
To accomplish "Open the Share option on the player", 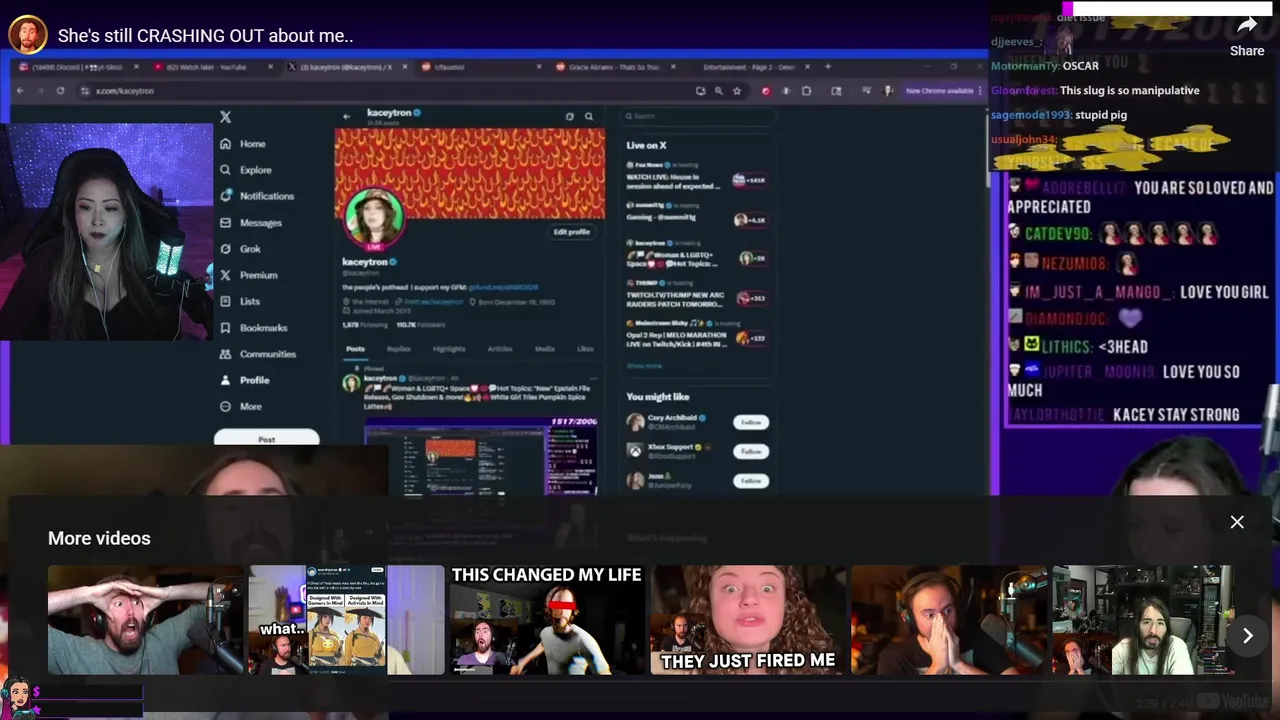I will click(1246, 35).
